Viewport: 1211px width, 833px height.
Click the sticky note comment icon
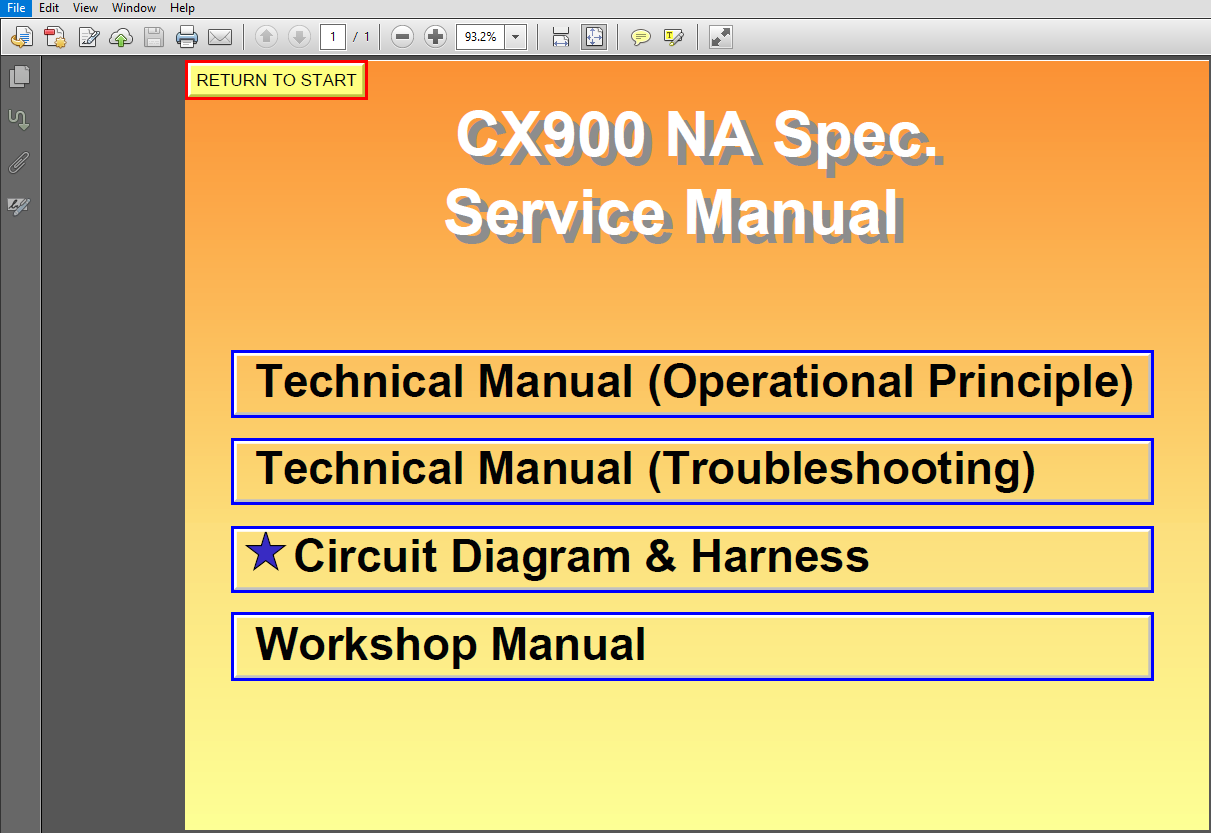(641, 38)
